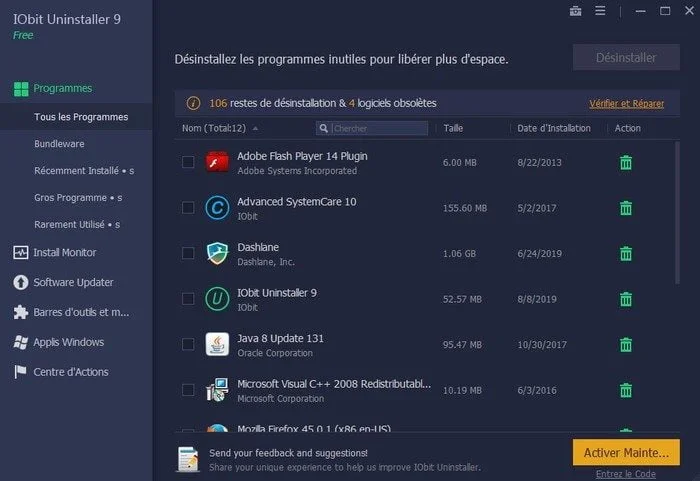Select Microsoft Visual C++ 2008 checkbox
Image resolution: width=700 pixels, height=481 pixels.
[x=188, y=390]
